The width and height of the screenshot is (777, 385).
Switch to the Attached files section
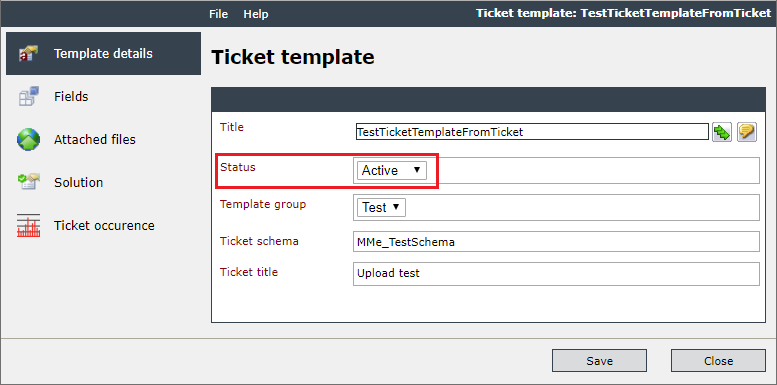tap(95, 140)
